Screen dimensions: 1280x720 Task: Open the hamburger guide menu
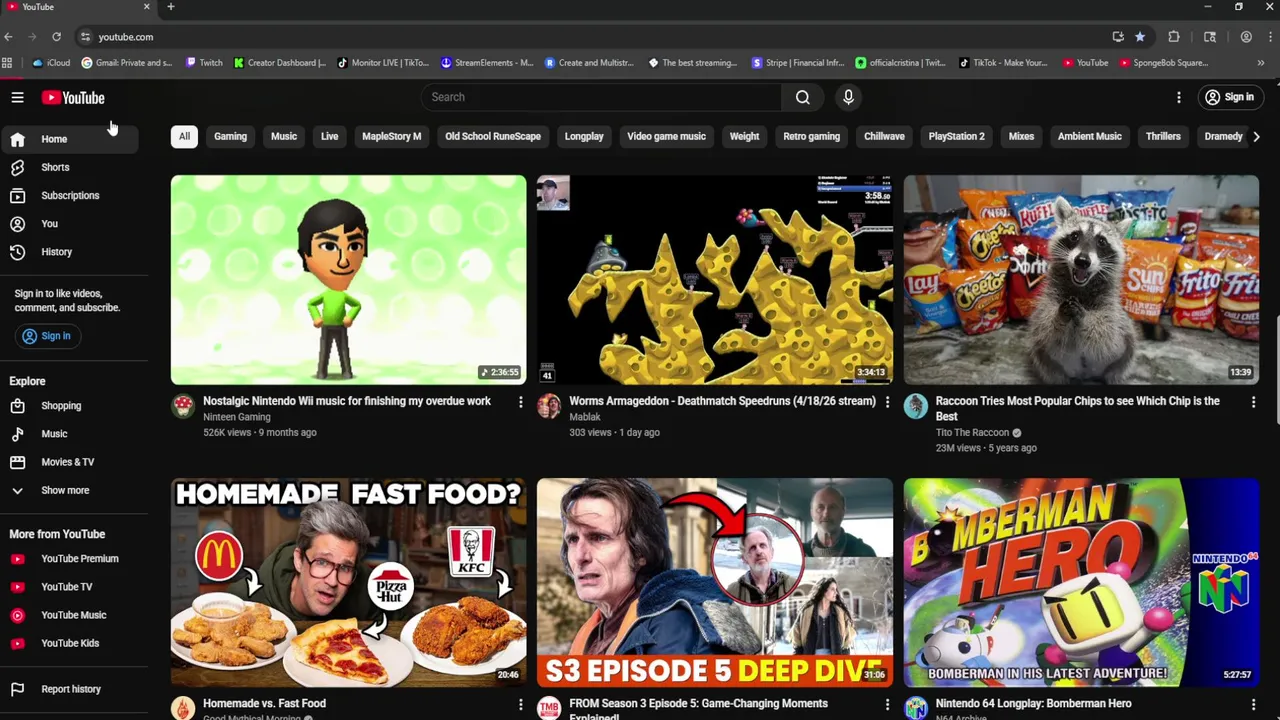17,97
